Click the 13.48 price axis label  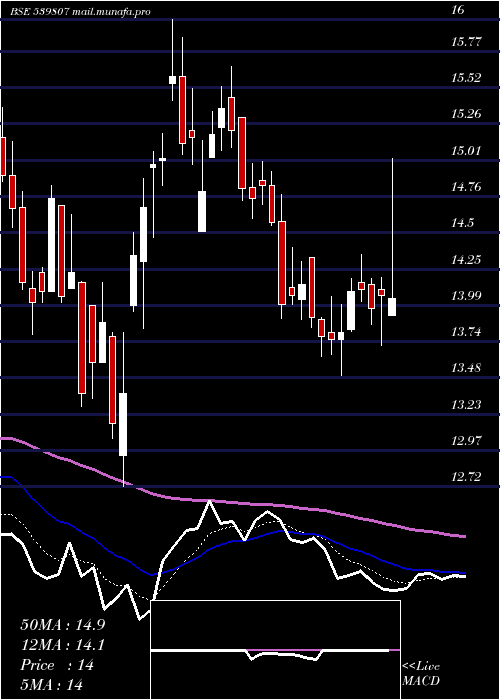[x=467, y=368]
